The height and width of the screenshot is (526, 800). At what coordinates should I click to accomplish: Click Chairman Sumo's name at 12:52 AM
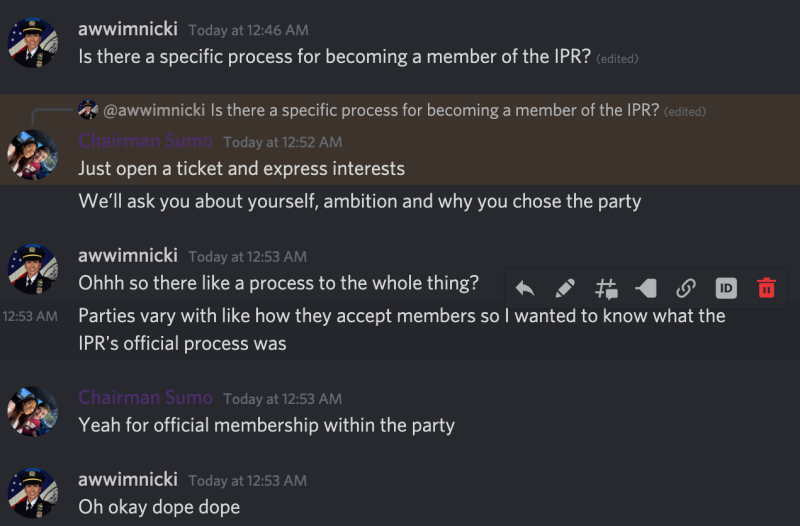(x=145, y=141)
